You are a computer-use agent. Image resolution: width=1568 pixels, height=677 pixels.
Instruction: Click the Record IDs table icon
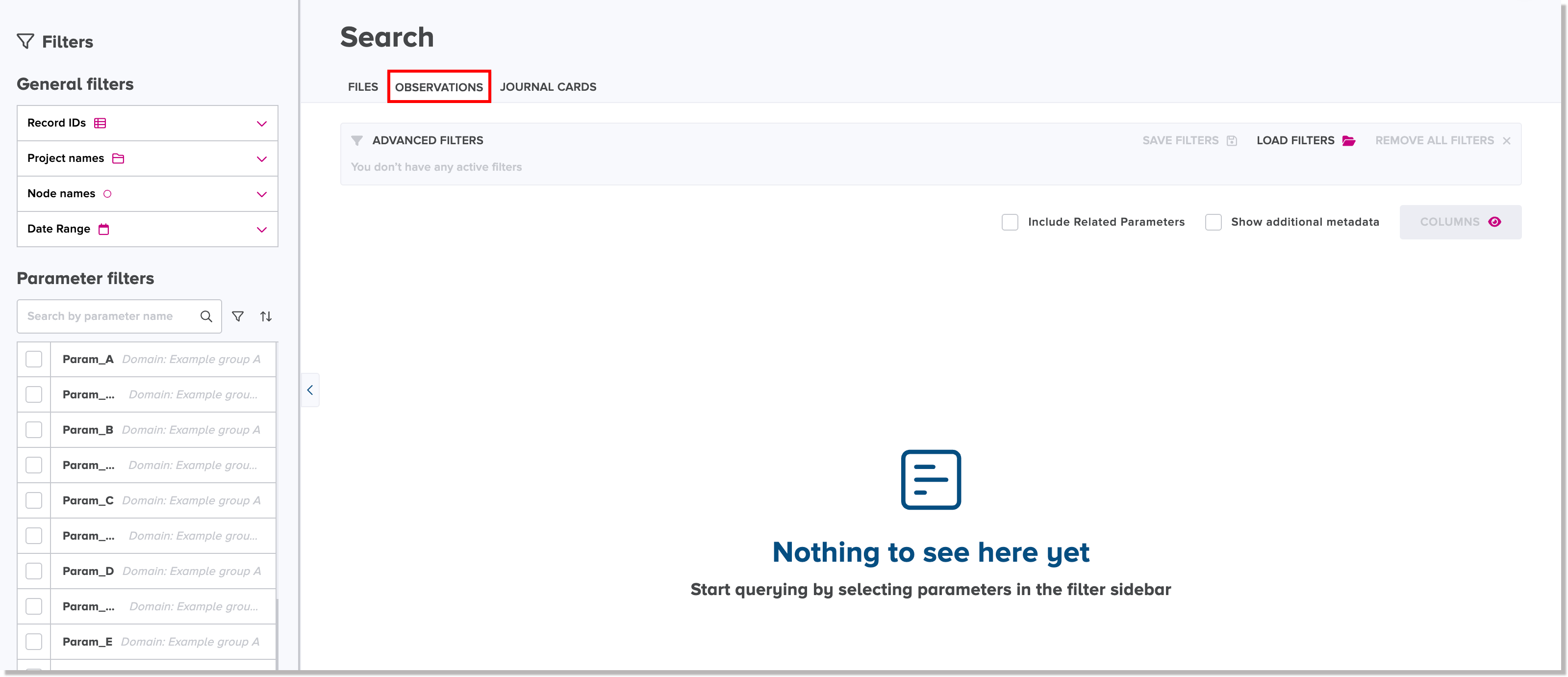[x=101, y=123]
